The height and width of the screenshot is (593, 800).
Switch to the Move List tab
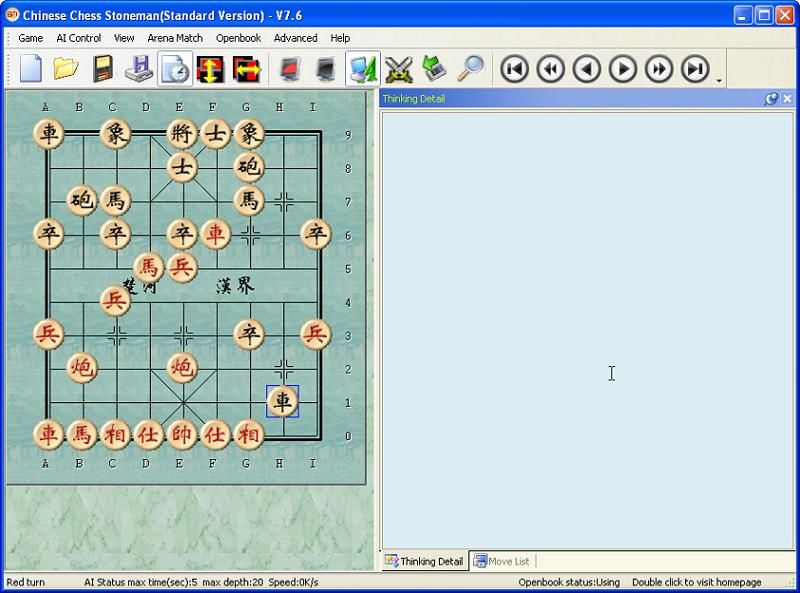pos(502,561)
